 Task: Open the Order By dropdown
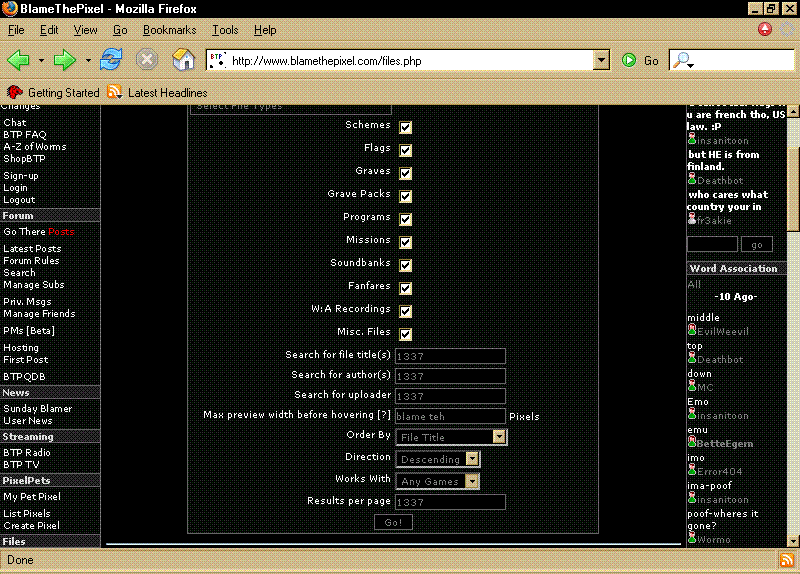point(452,437)
